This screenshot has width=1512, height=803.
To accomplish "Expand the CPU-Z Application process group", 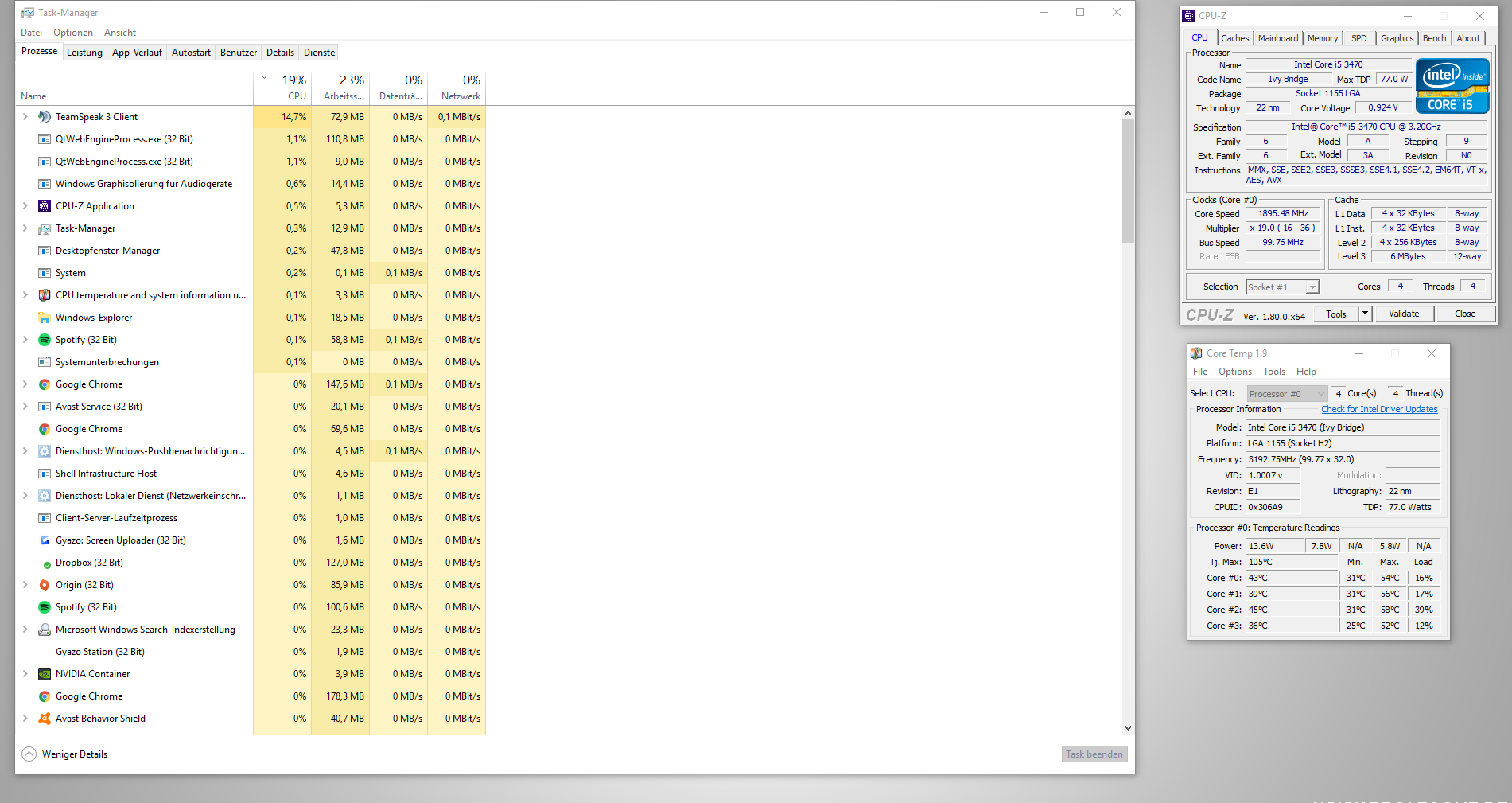I will point(25,206).
